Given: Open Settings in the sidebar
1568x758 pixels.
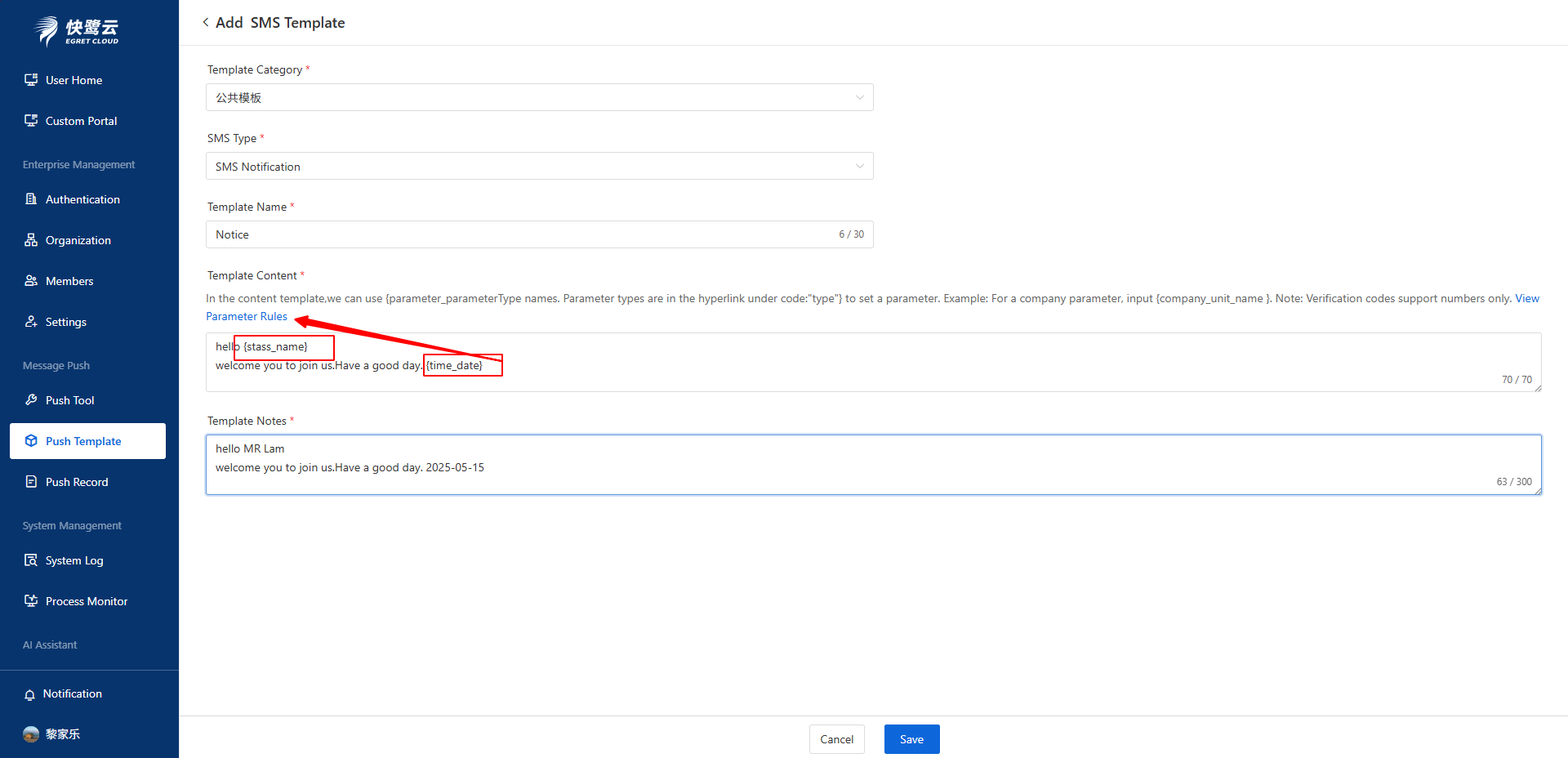Looking at the screenshot, I should (x=65, y=322).
